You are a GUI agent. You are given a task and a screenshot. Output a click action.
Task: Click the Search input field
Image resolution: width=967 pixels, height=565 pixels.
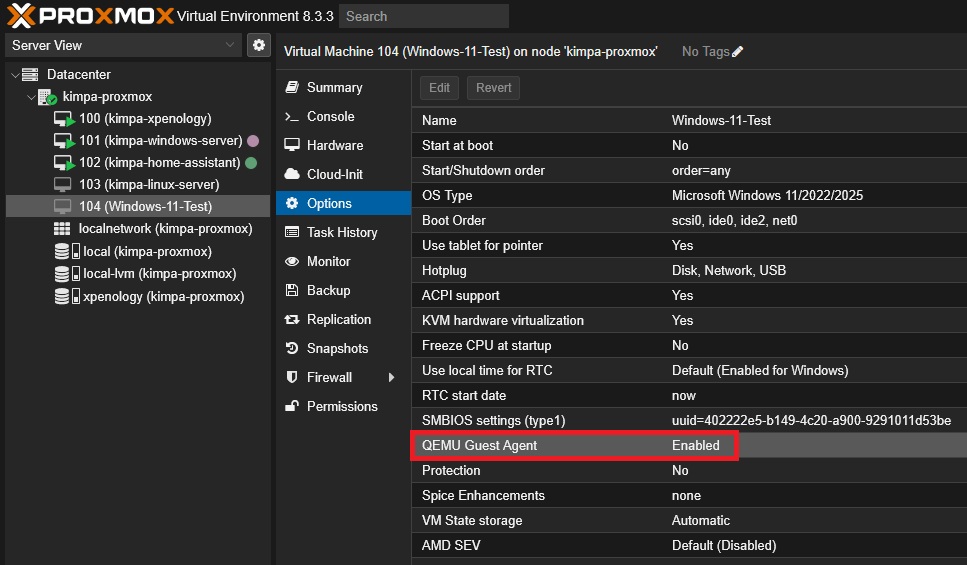point(423,16)
